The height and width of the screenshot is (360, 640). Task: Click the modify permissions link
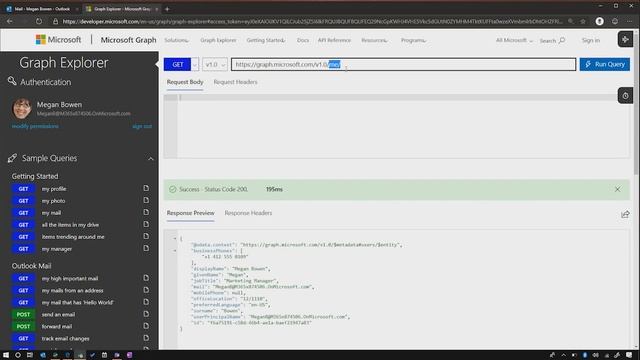pos(35,127)
